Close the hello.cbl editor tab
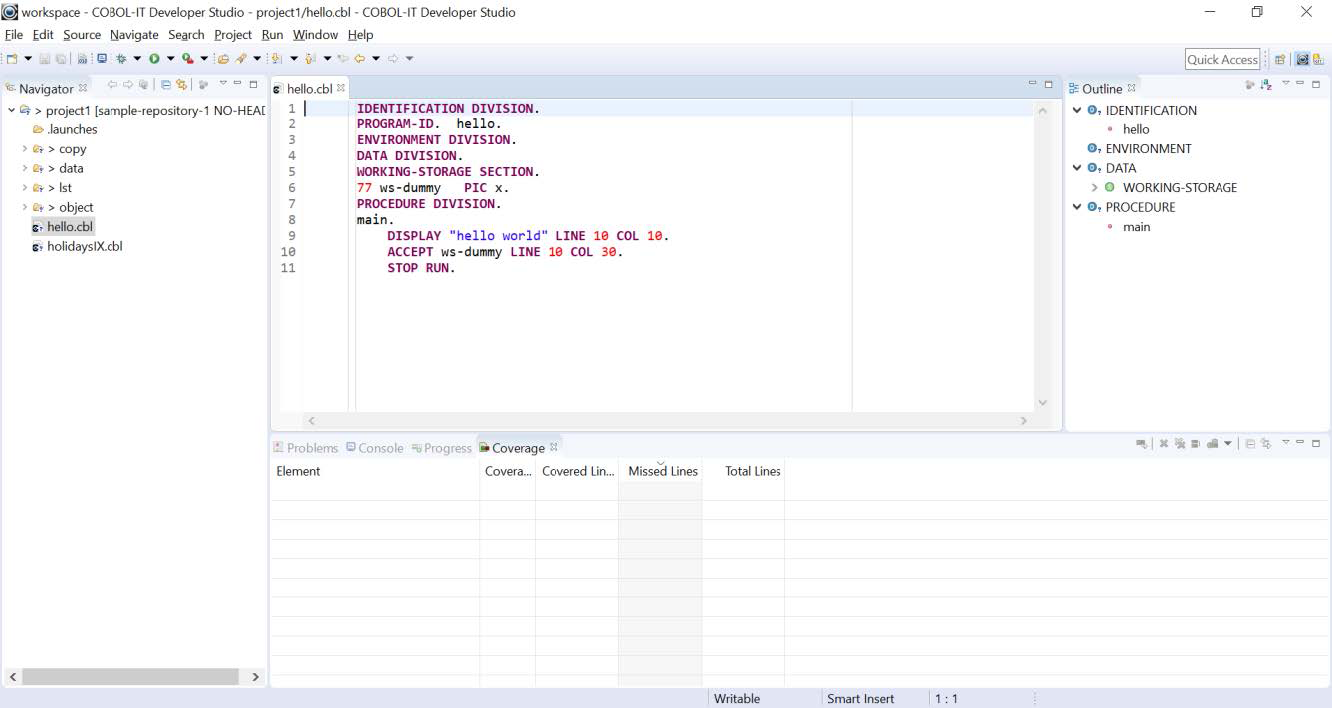This screenshot has width=1332, height=708. pyautogui.click(x=341, y=88)
